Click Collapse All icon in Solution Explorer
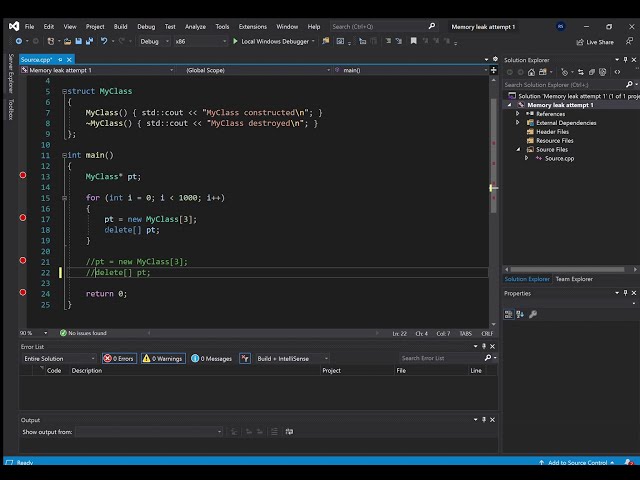640x480 pixels. pyautogui.click(x=592, y=72)
